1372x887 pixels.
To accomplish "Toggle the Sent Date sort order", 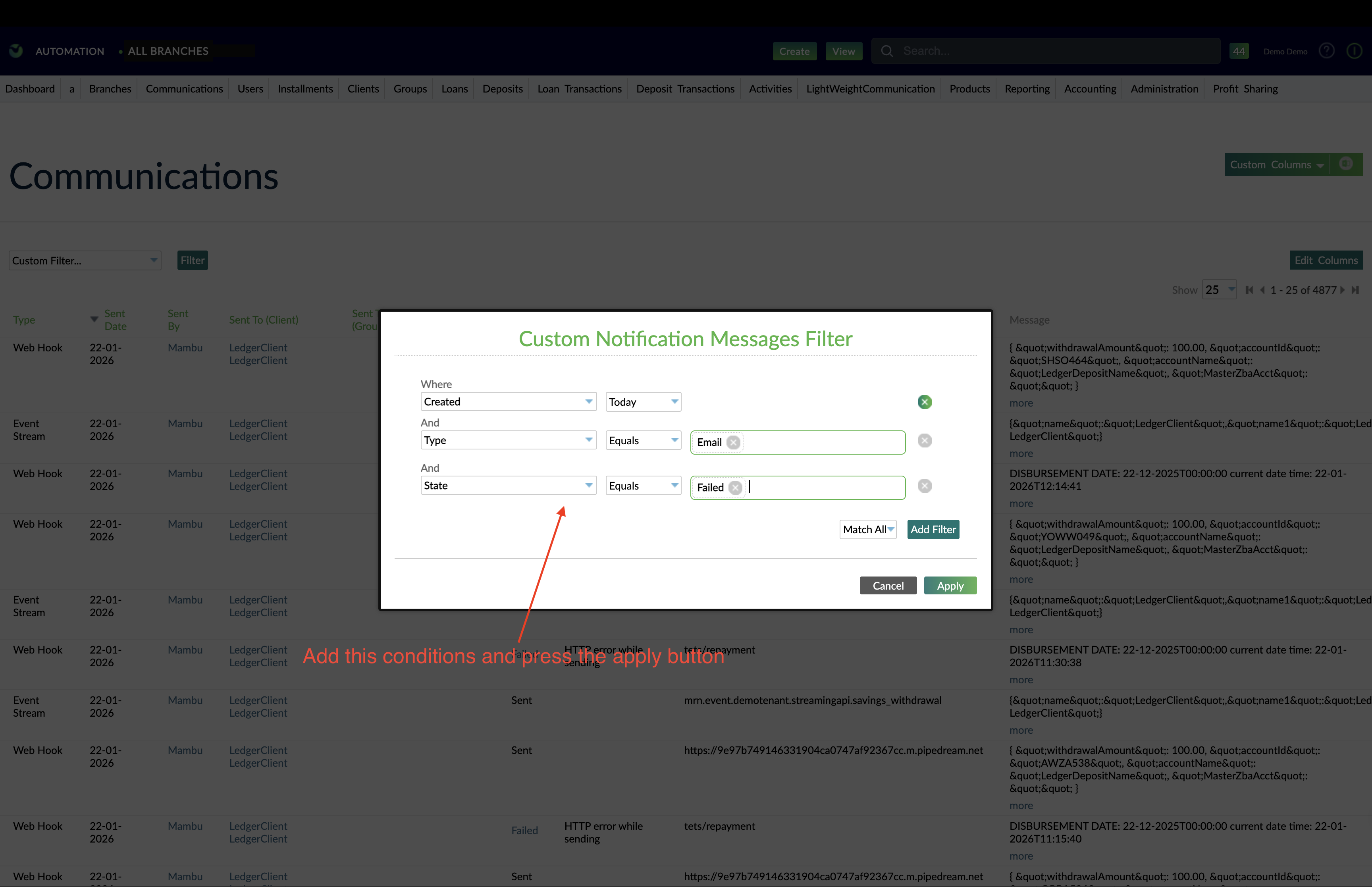I will pos(94,318).
